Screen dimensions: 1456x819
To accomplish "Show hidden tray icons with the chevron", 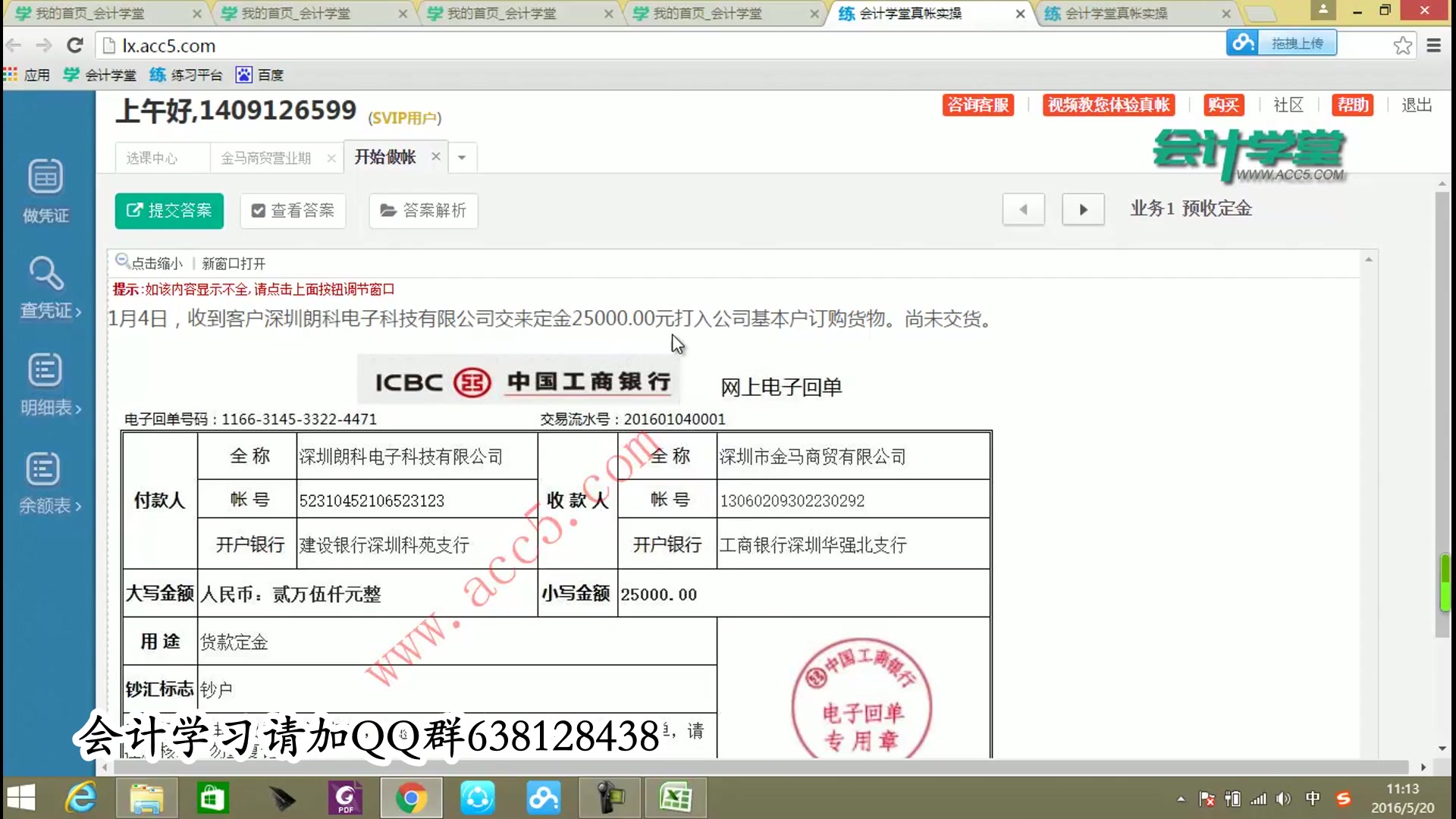I will tap(1181, 798).
